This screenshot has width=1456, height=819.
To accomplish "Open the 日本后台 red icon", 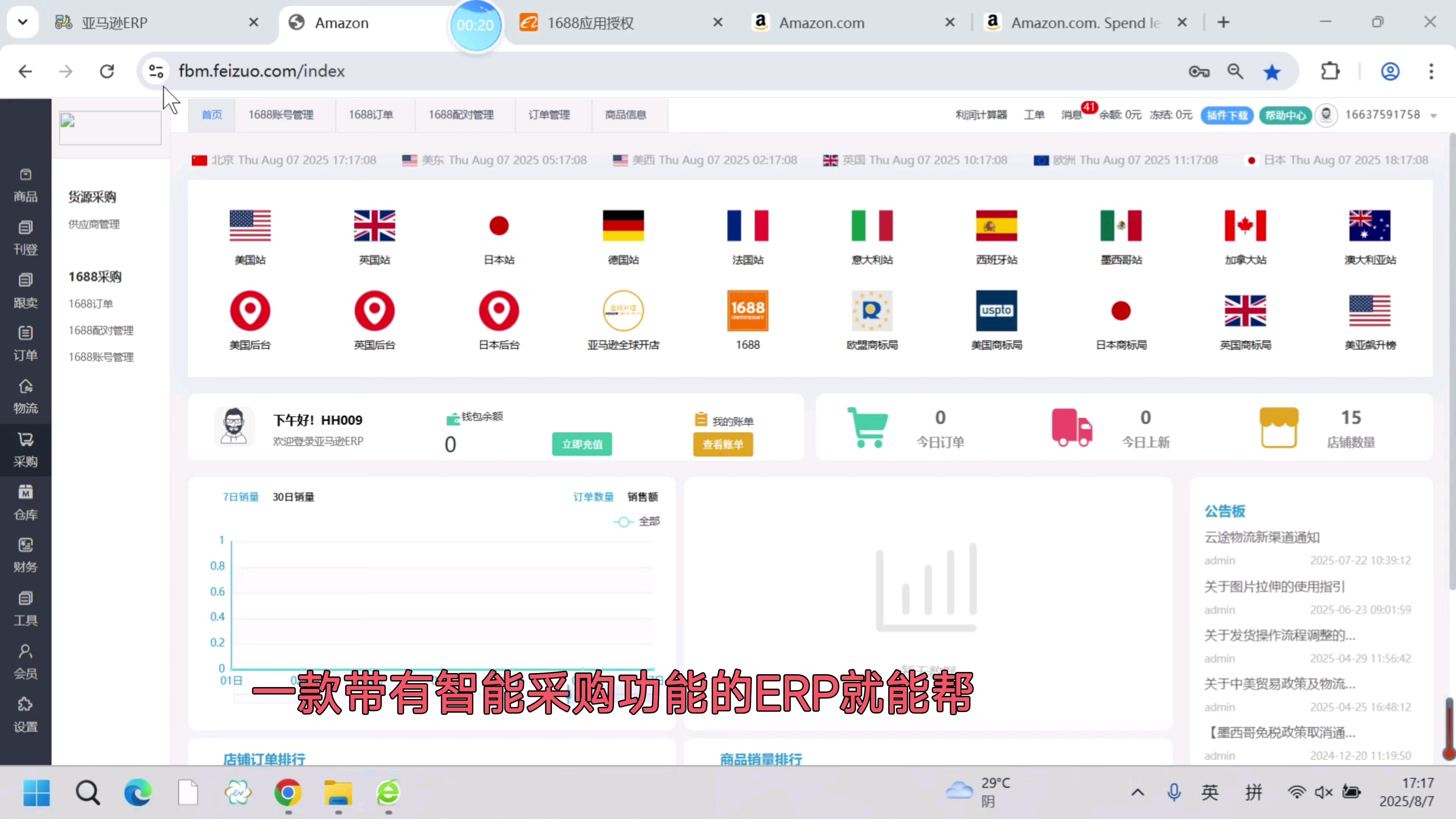I will pos(499,311).
